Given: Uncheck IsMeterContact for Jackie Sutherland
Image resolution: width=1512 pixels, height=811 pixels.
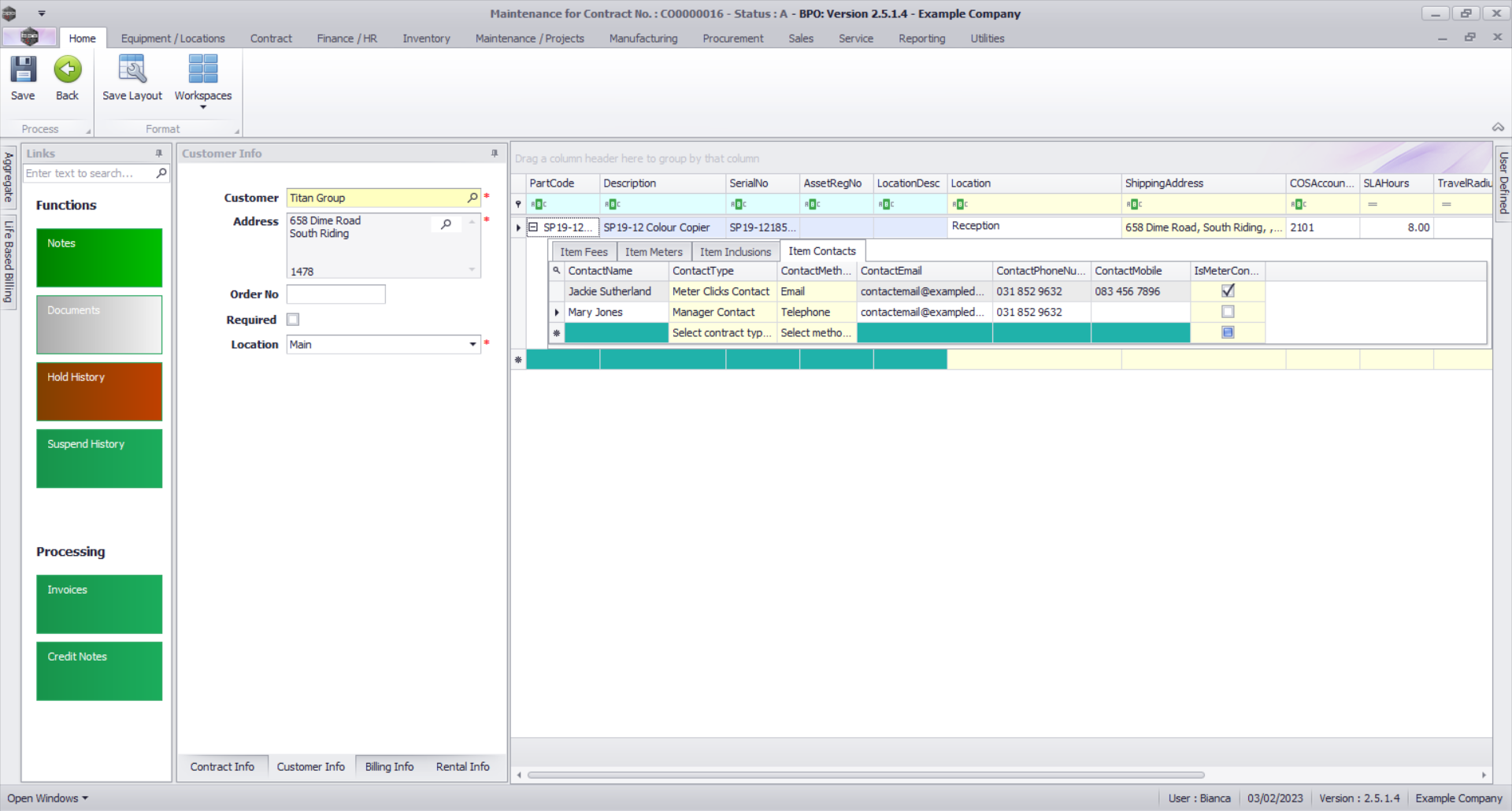Looking at the screenshot, I should pyautogui.click(x=1227, y=291).
